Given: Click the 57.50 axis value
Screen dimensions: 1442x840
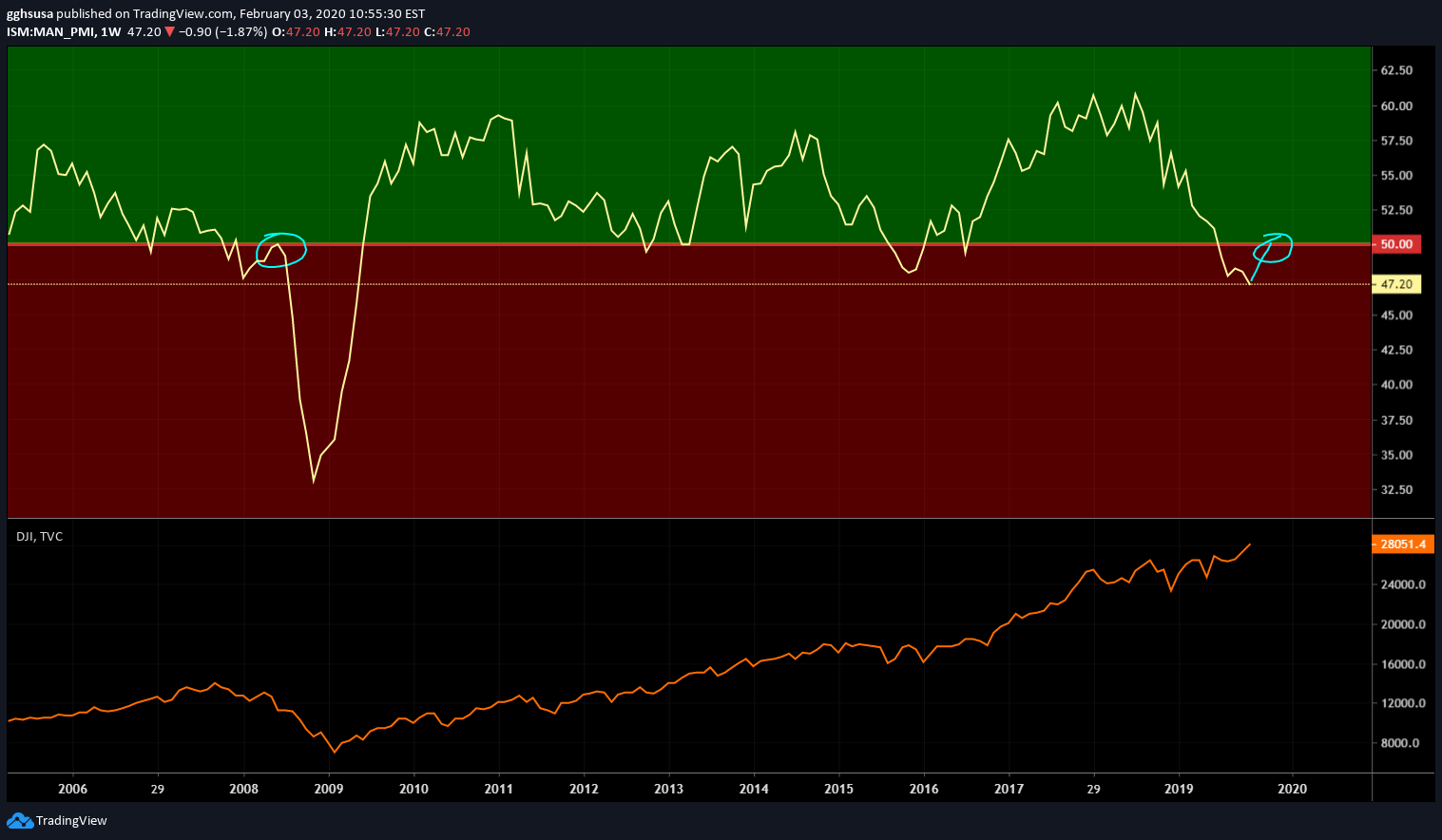Looking at the screenshot, I should [1396, 141].
